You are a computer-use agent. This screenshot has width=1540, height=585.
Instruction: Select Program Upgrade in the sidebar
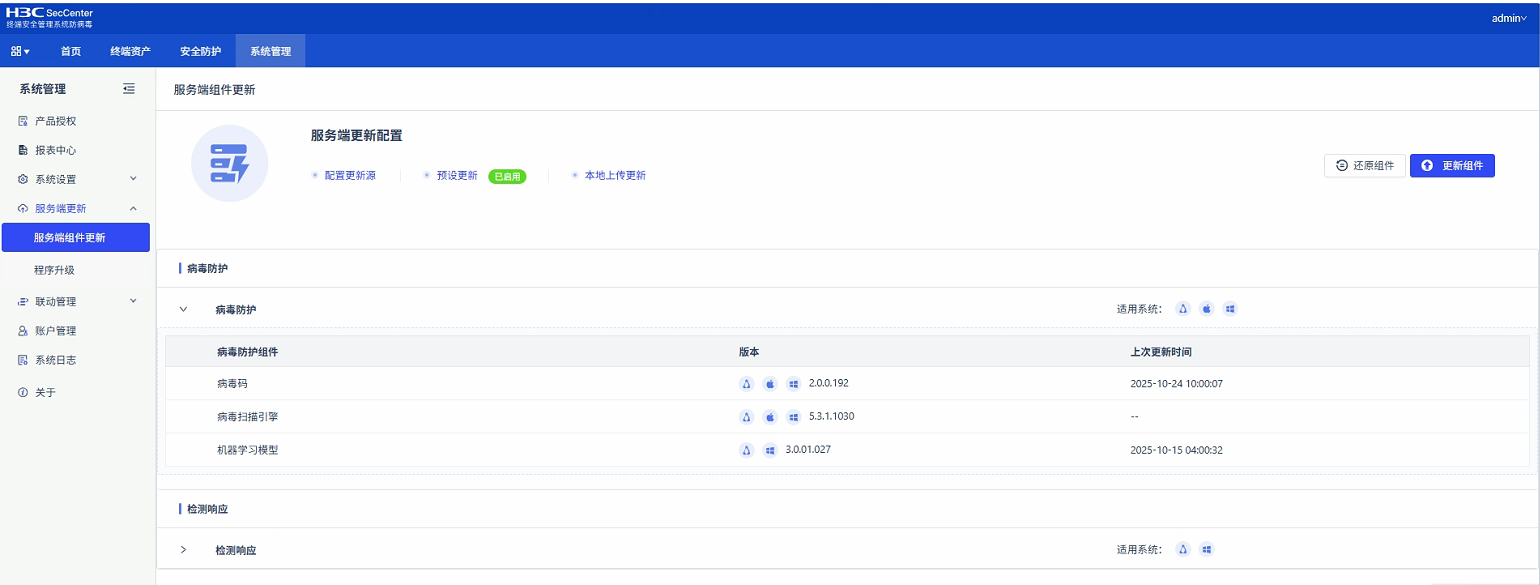pyautogui.click(x=54, y=270)
